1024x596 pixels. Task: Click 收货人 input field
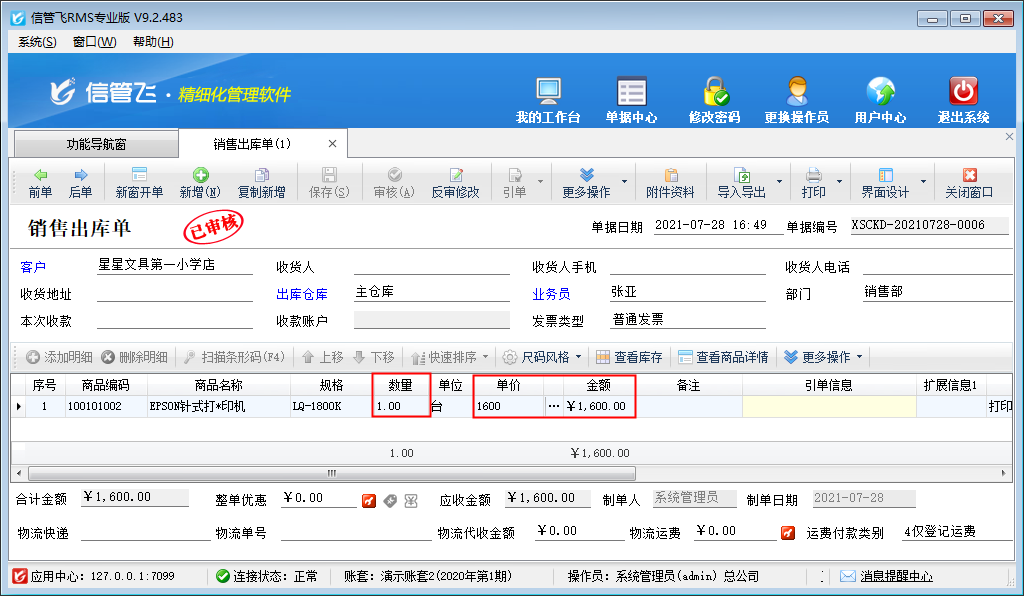[x=432, y=266]
